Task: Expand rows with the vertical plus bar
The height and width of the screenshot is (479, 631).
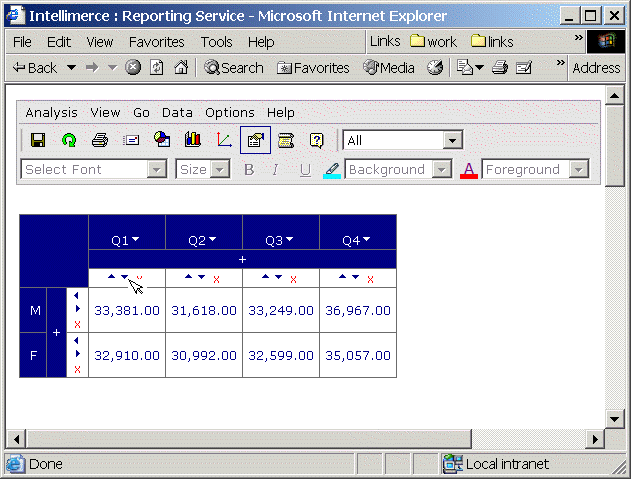Action: click(x=56, y=332)
